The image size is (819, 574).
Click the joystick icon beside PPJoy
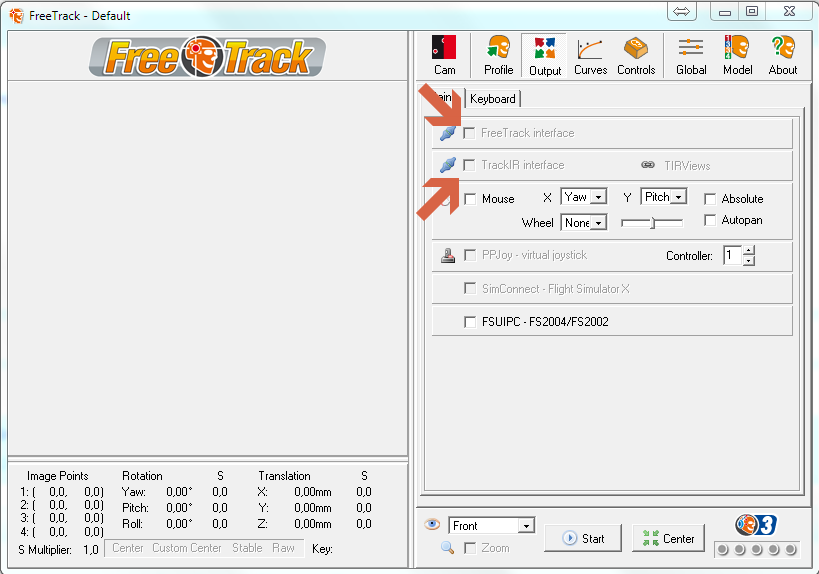[x=448, y=255]
